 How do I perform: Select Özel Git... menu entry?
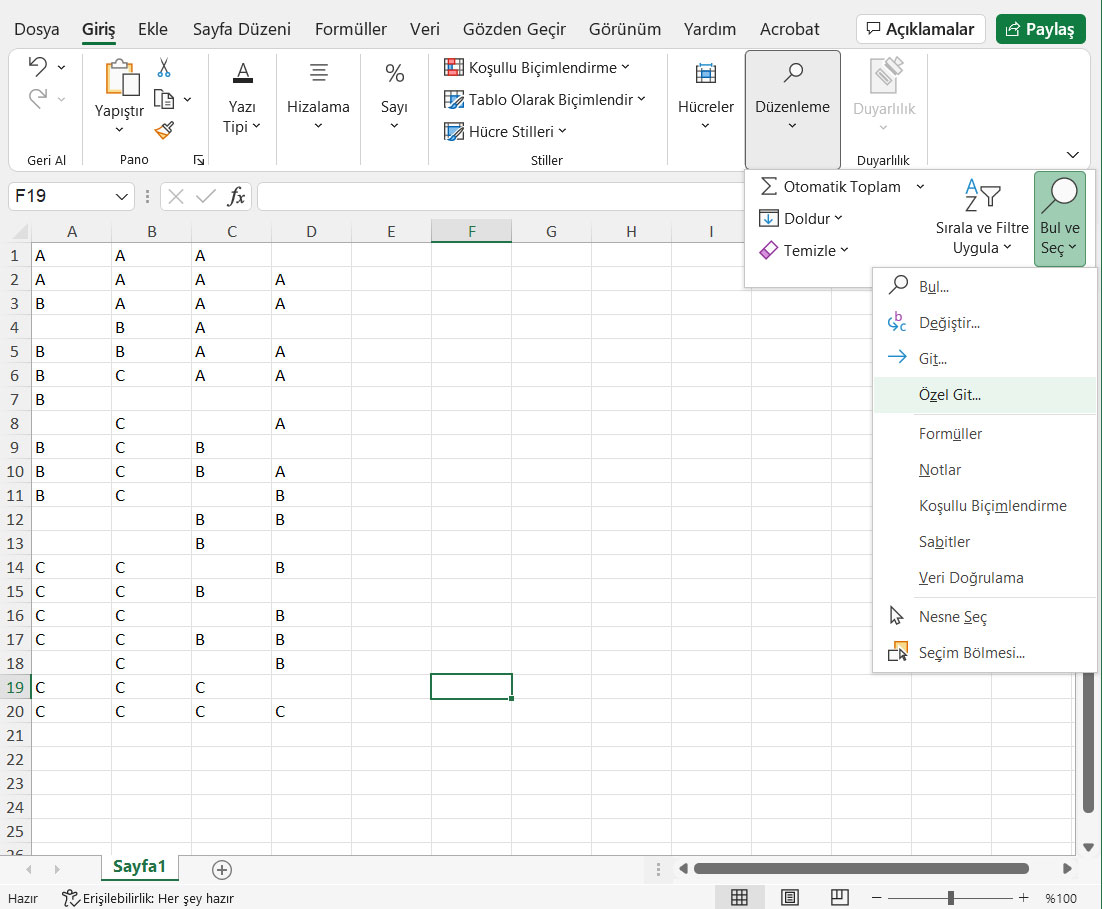(x=984, y=395)
